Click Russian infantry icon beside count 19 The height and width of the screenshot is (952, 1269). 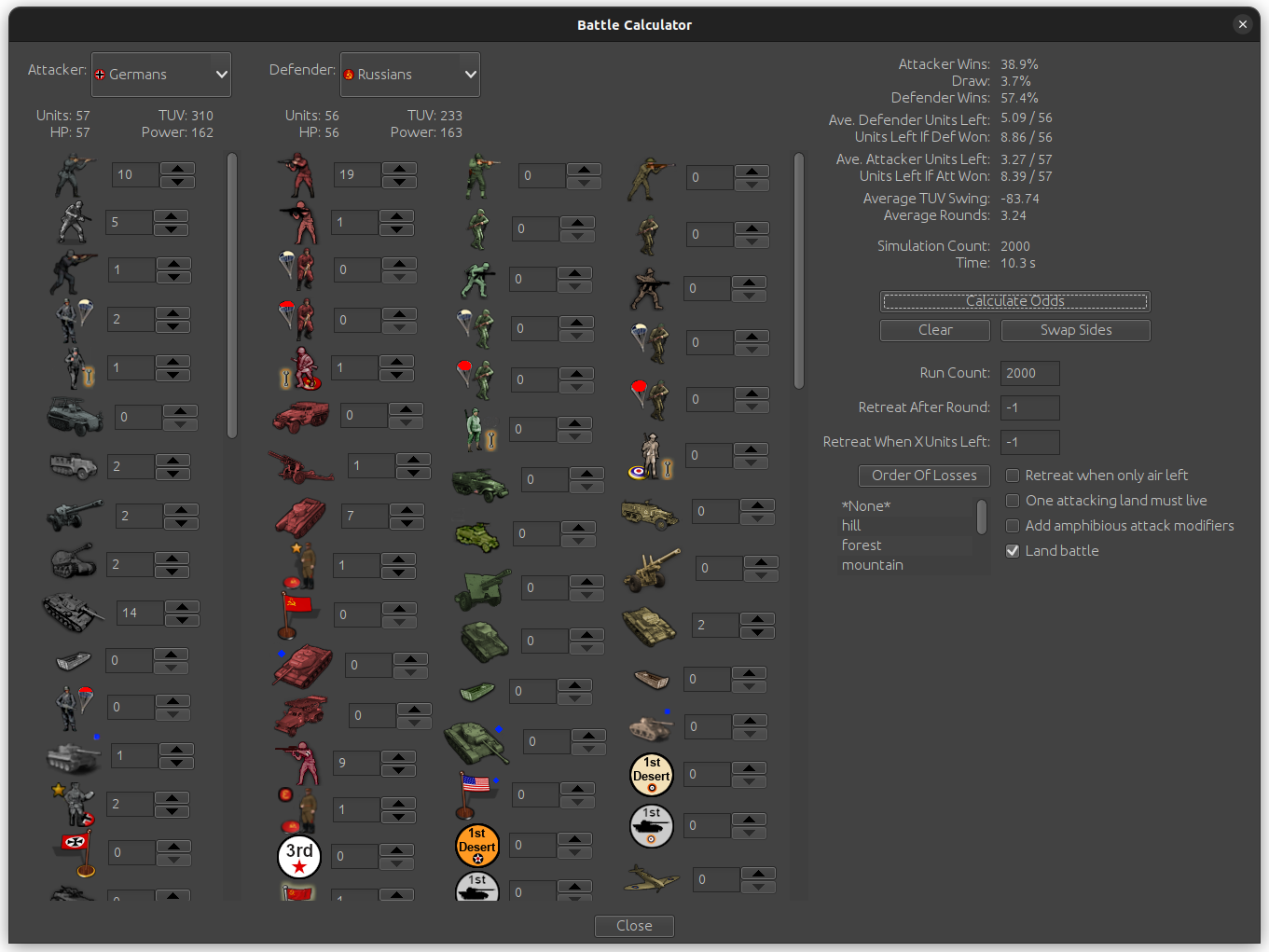(x=297, y=174)
